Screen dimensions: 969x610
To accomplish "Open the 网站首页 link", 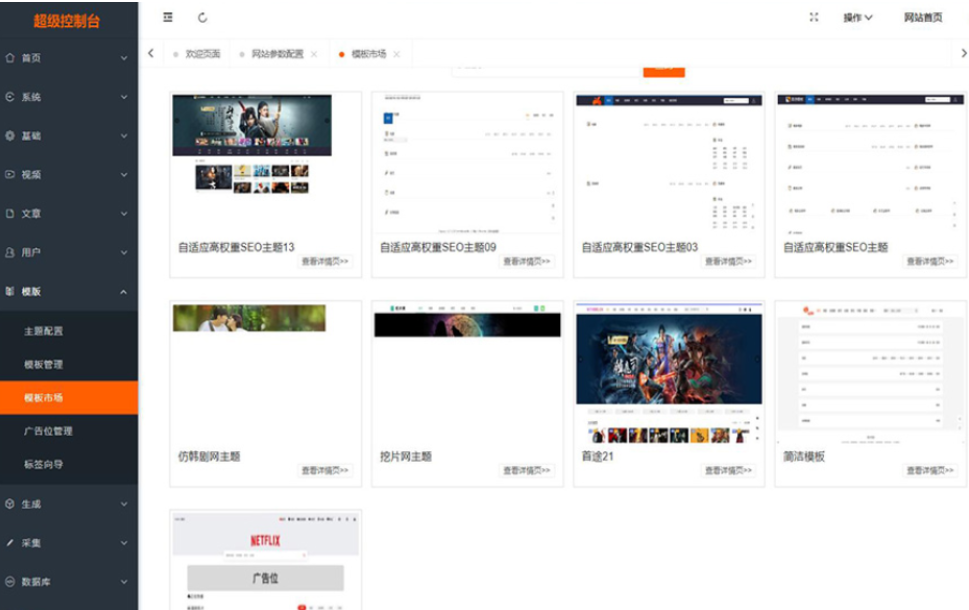I will pos(924,18).
